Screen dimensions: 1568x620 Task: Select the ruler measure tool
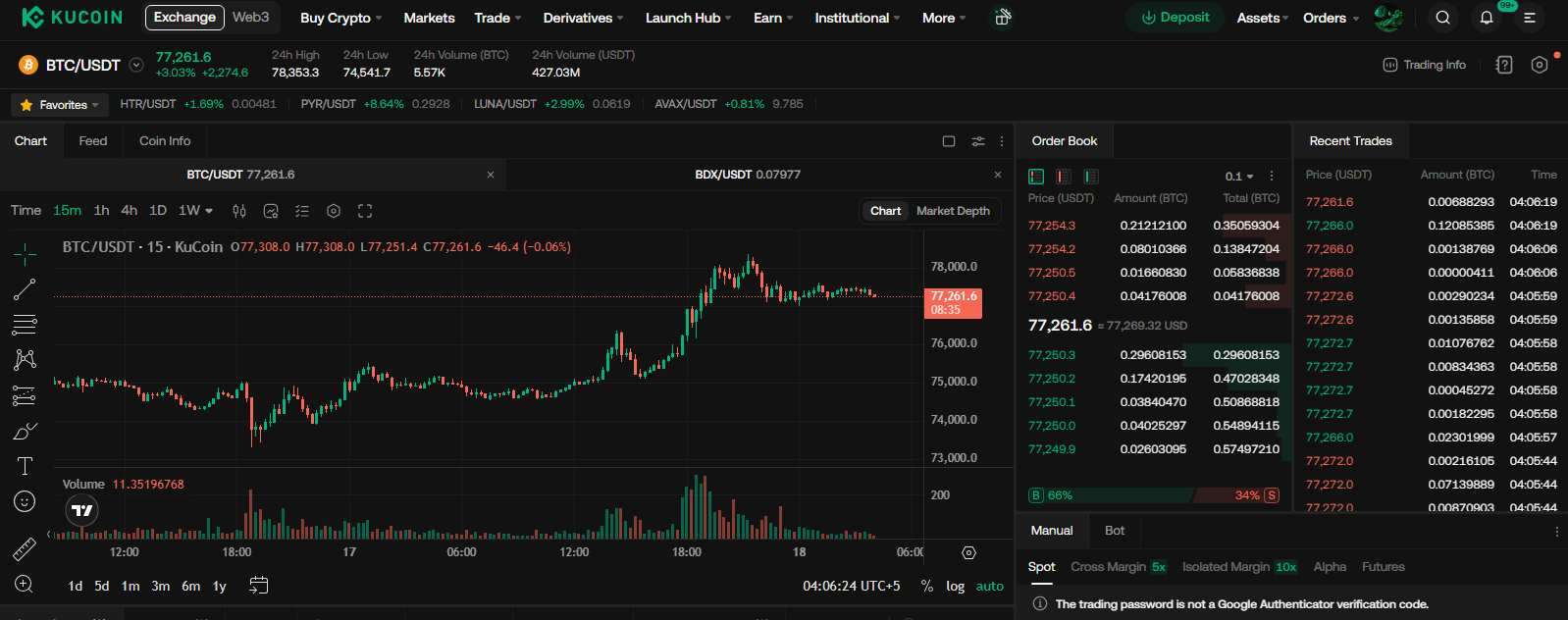pyautogui.click(x=25, y=548)
